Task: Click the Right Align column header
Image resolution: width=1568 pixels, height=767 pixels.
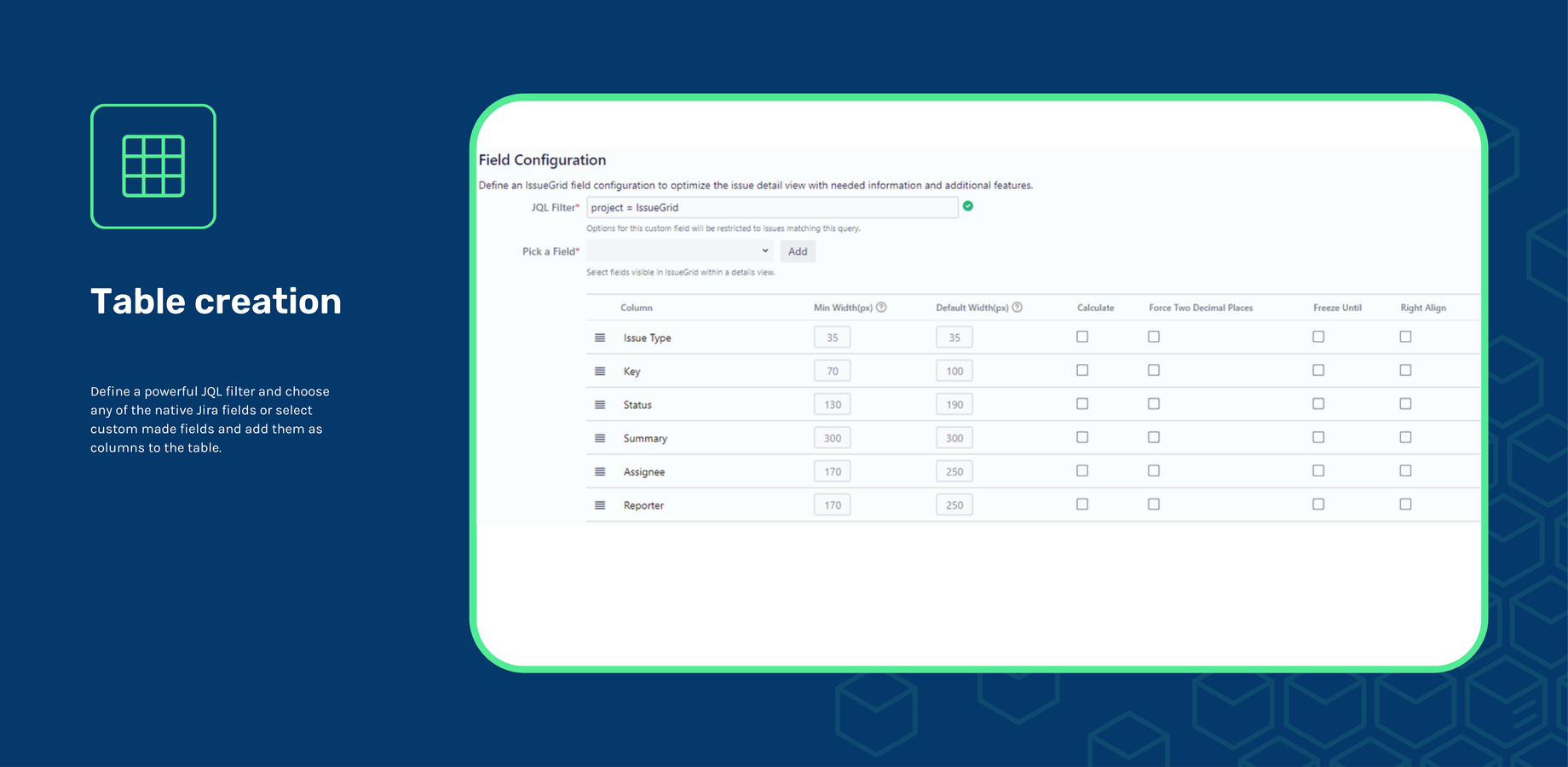Action: pos(1423,308)
